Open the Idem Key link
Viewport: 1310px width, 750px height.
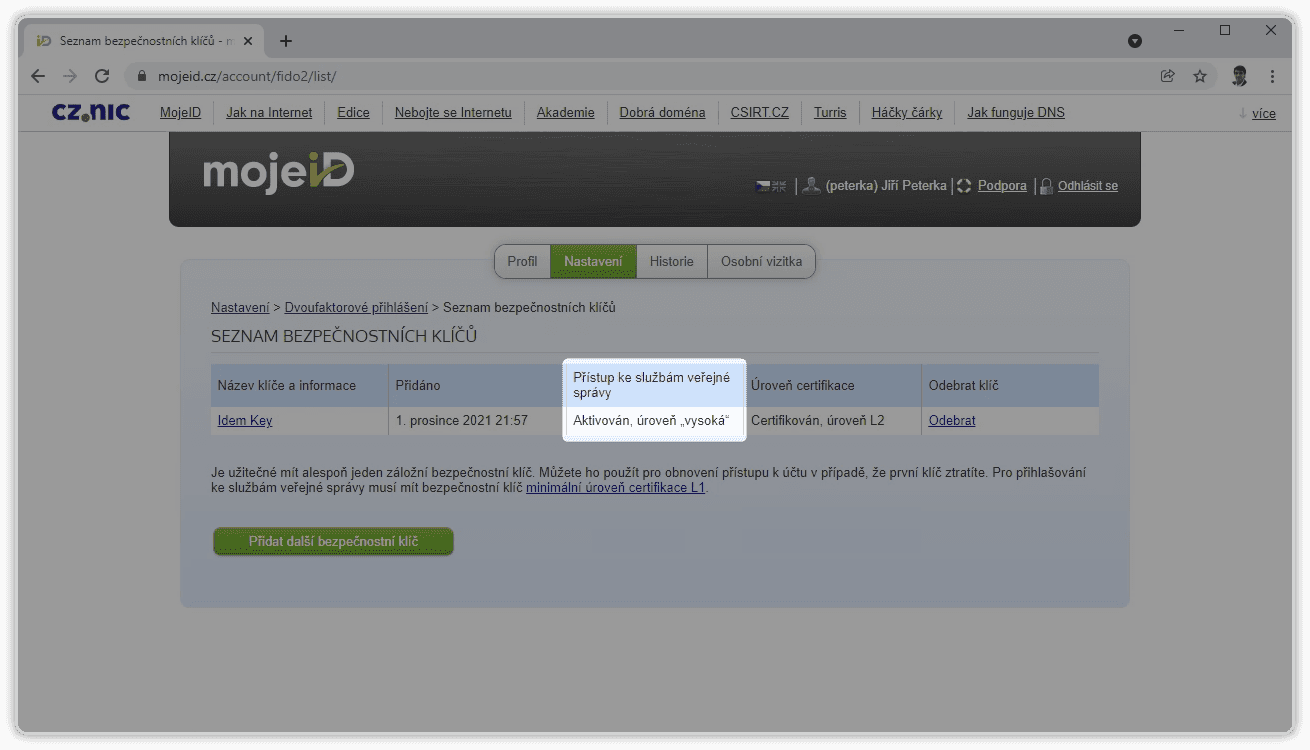coord(245,421)
